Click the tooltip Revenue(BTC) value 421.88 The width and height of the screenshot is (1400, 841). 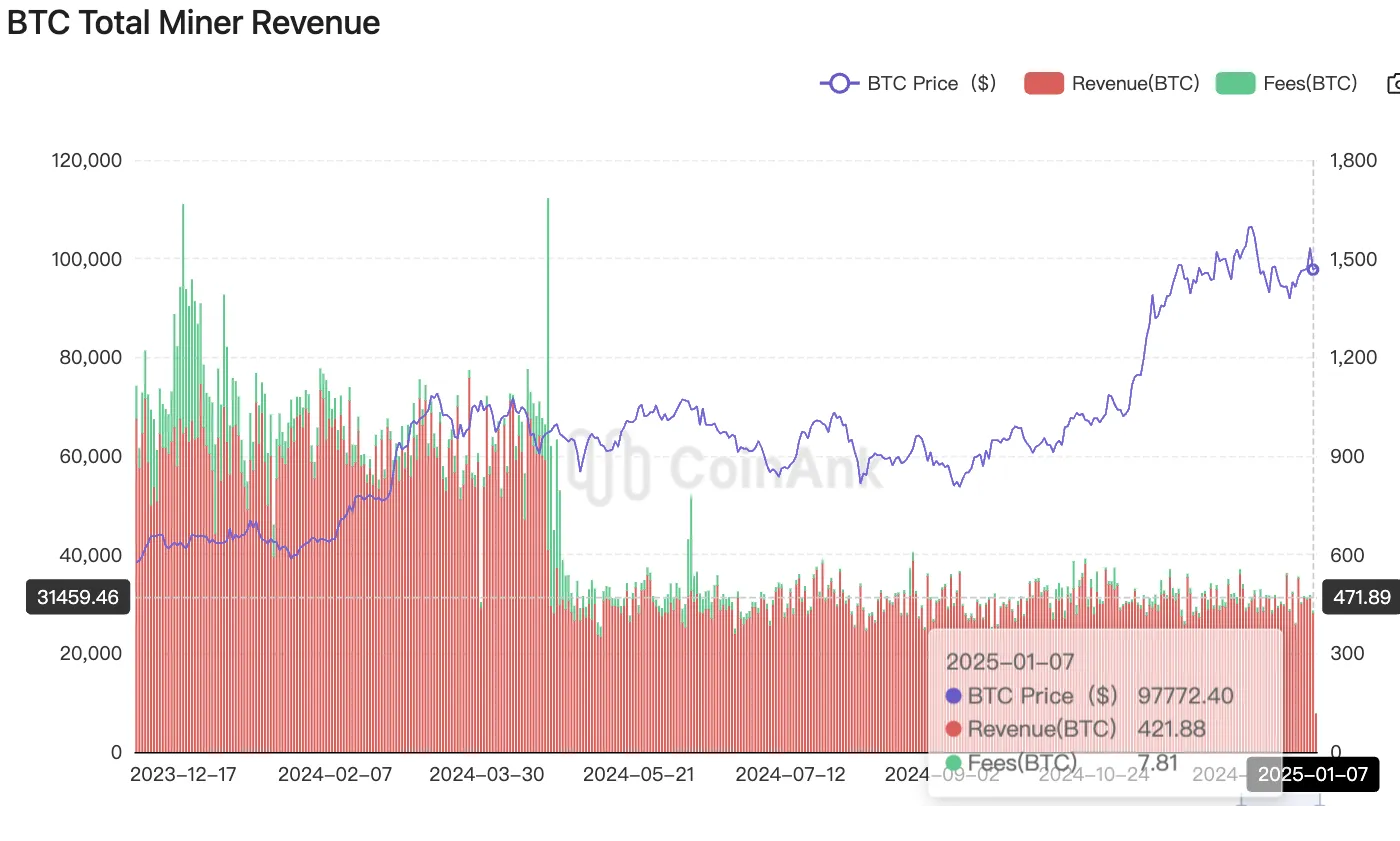pos(1172,729)
